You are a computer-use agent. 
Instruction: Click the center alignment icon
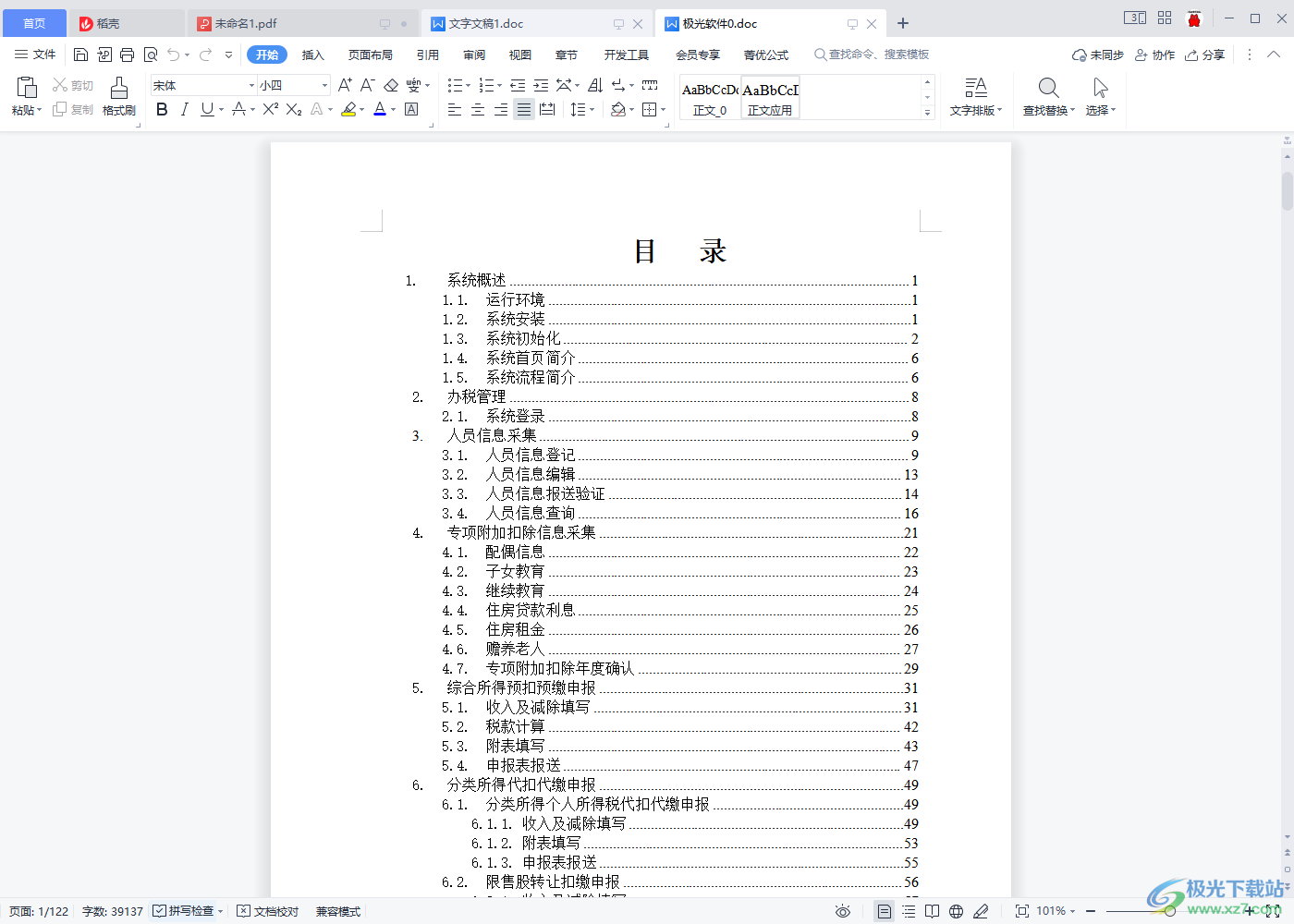(477, 109)
